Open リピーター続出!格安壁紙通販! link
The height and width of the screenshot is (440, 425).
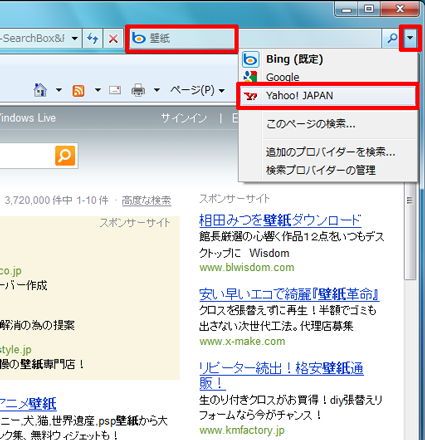tap(281, 376)
